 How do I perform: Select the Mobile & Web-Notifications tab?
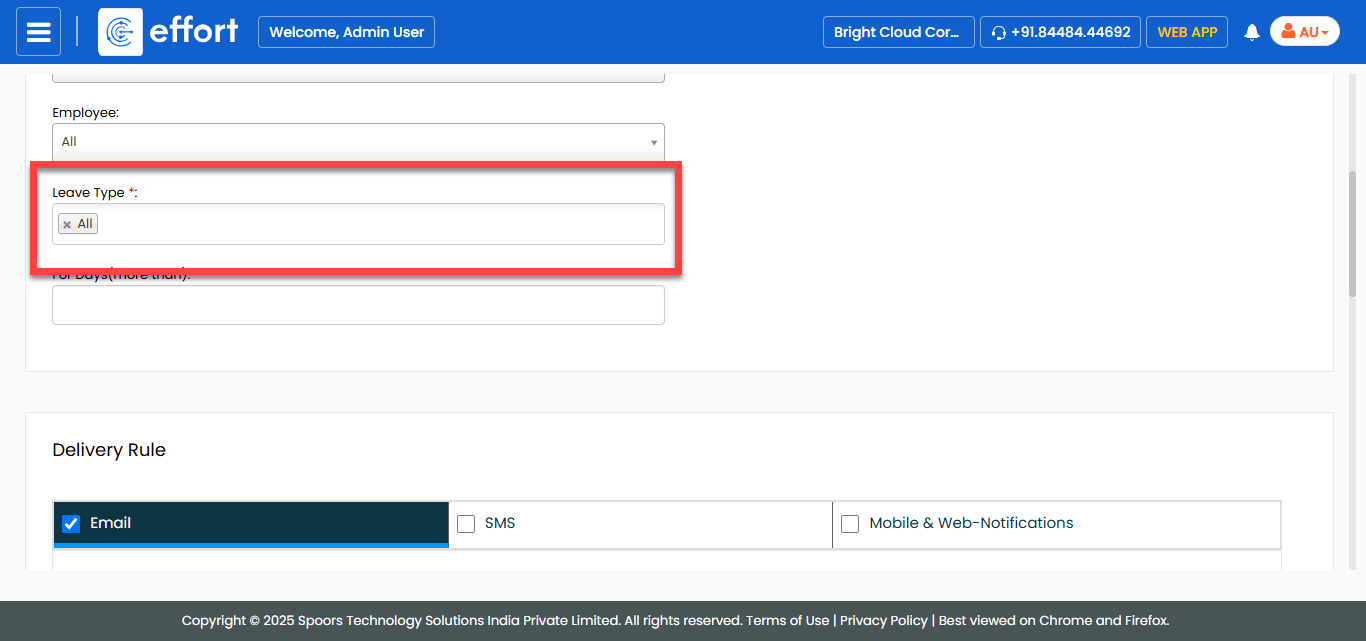pyautogui.click(x=971, y=523)
